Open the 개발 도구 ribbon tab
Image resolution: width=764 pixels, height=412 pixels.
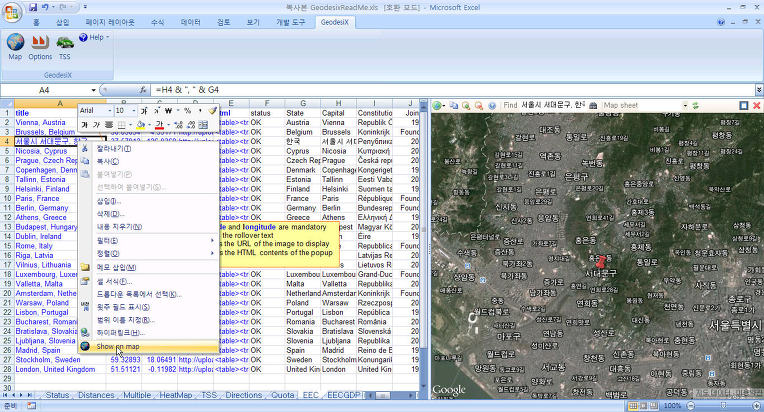[290, 22]
